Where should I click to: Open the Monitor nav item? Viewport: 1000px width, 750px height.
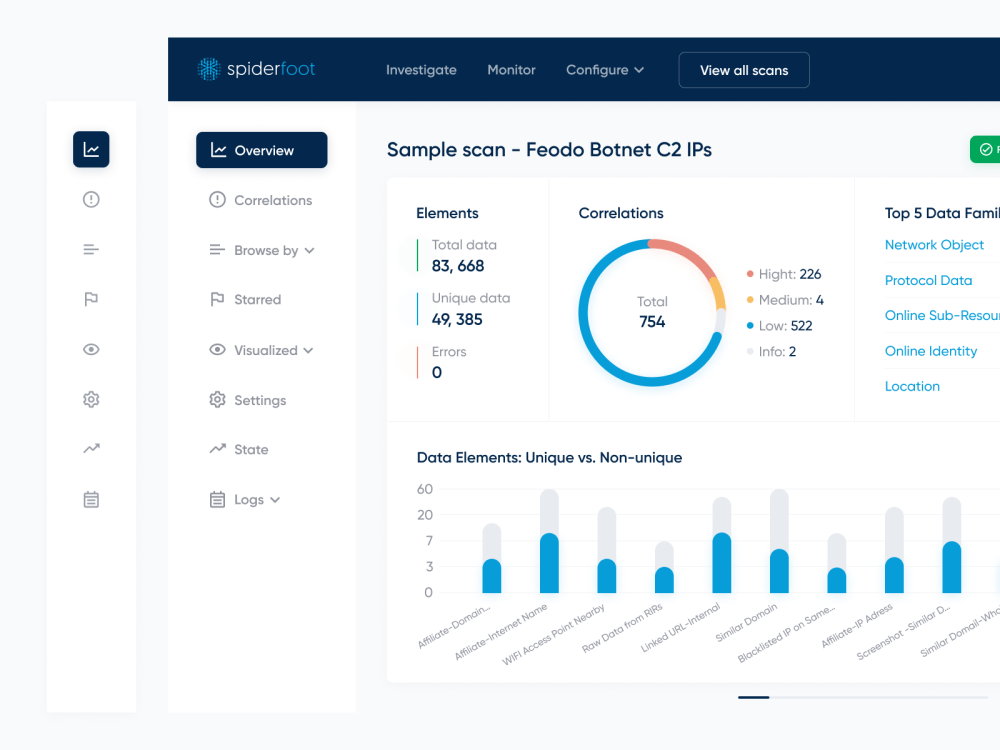[x=511, y=70]
